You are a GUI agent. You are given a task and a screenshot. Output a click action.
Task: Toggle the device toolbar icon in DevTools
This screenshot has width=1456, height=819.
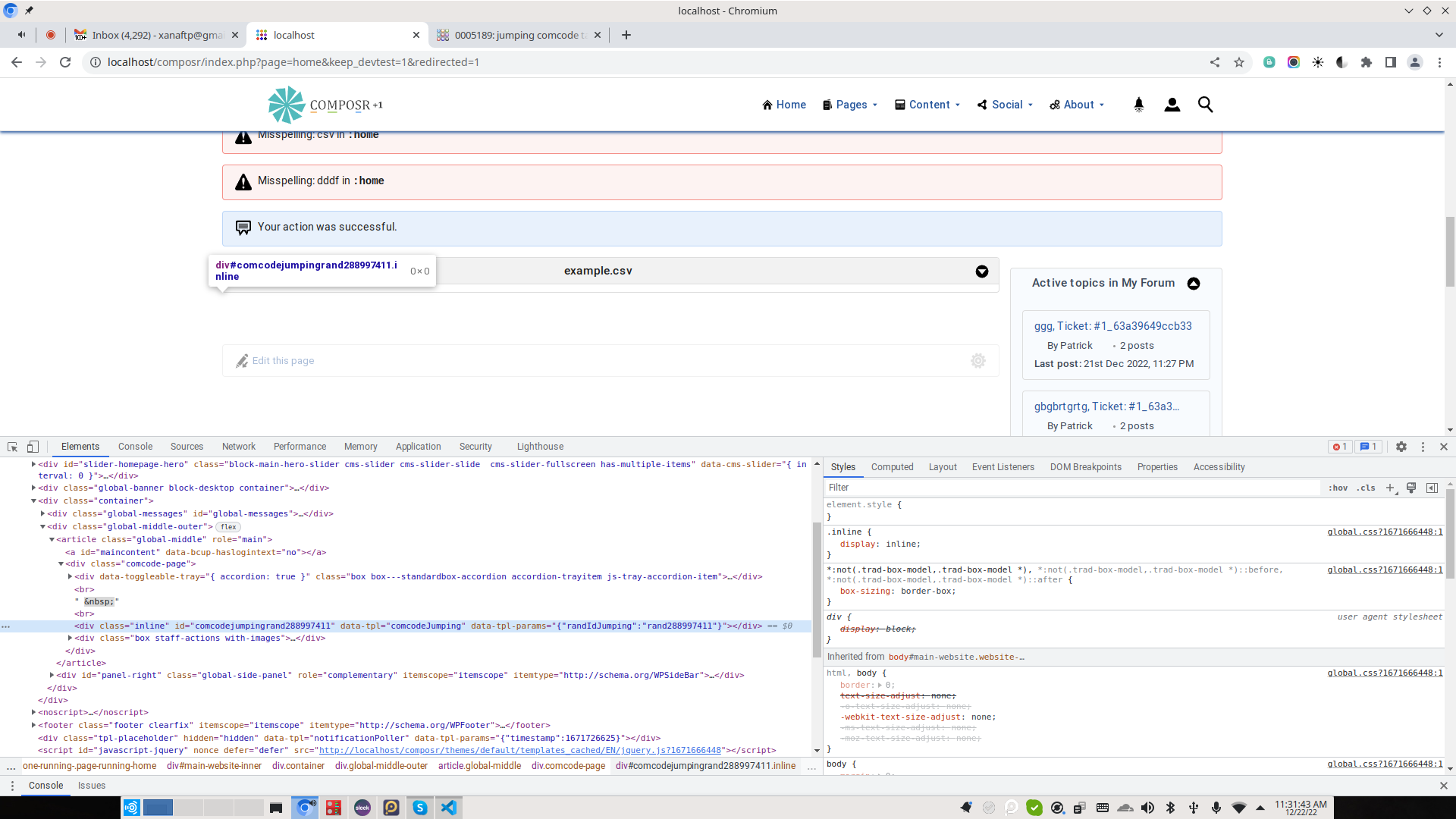pos(33,447)
